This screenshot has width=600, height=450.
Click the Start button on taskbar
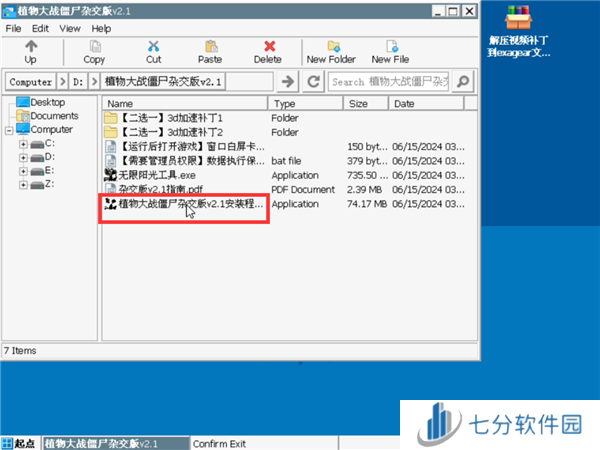[x=19, y=443]
